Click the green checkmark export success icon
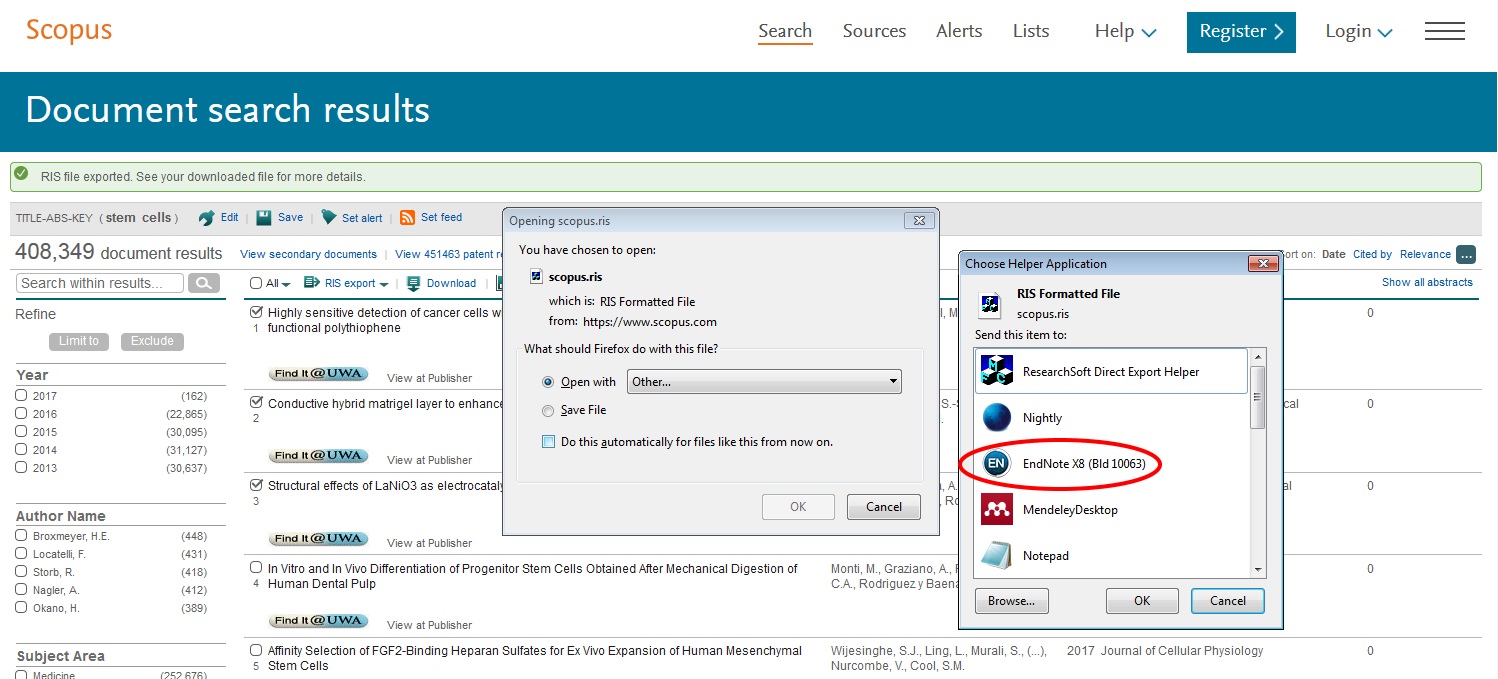This screenshot has width=1498, height=679. [x=22, y=174]
